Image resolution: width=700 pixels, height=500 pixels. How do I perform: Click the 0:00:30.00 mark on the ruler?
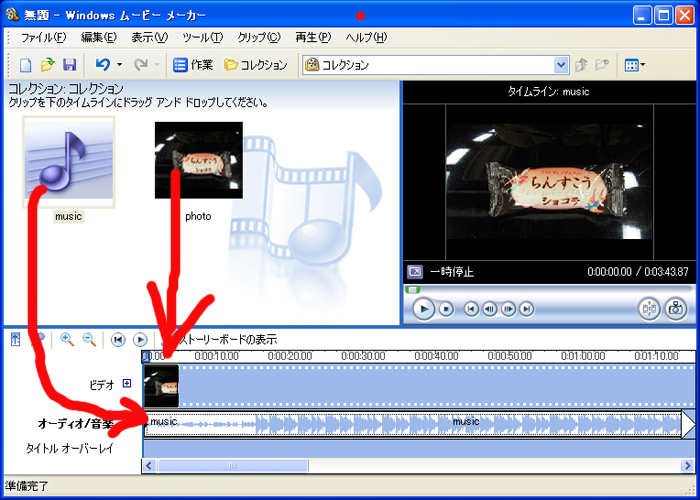click(x=363, y=356)
